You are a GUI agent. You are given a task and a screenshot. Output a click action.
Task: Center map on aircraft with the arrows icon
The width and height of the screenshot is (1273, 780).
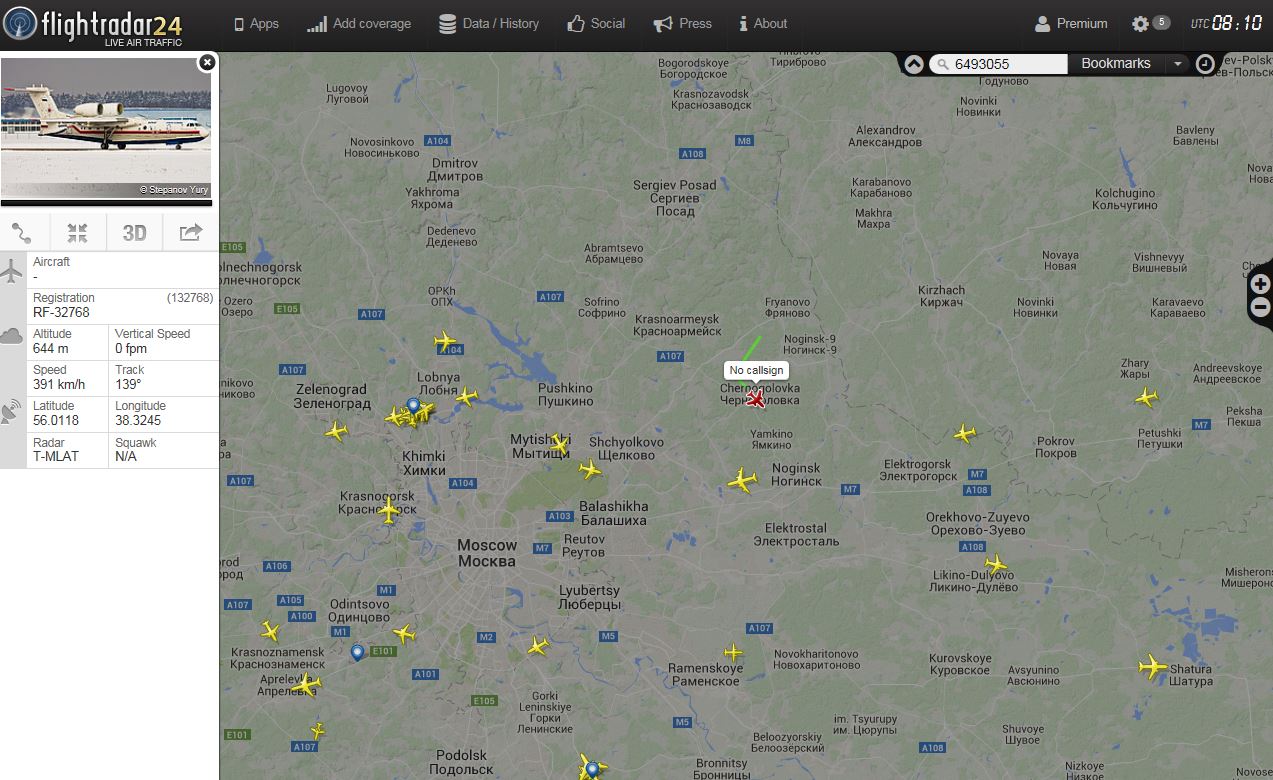click(x=77, y=233)
